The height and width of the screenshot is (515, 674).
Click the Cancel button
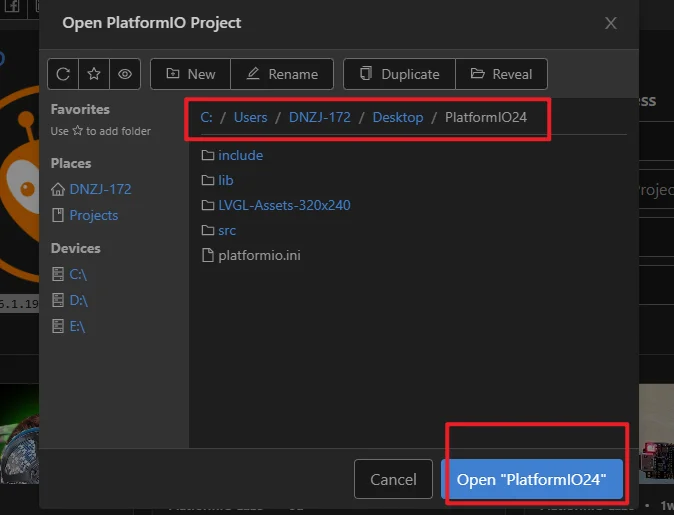(x=393, y=479)
